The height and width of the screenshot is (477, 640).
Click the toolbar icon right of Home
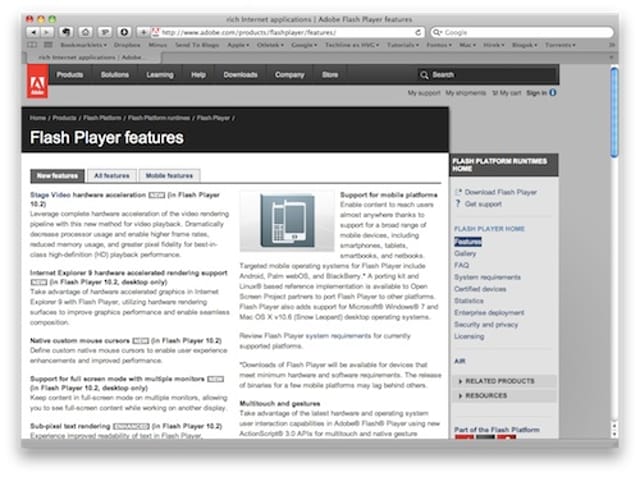tap(105, 32)
